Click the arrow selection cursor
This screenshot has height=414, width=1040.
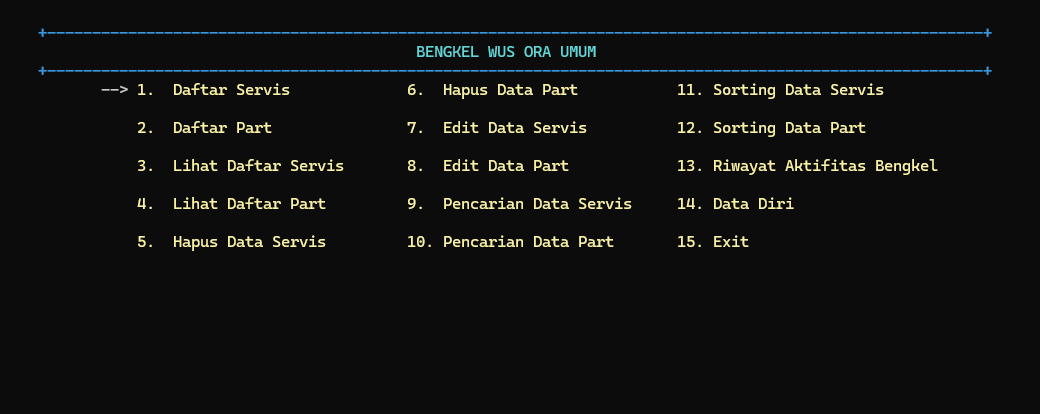click(x=114, y=90)
